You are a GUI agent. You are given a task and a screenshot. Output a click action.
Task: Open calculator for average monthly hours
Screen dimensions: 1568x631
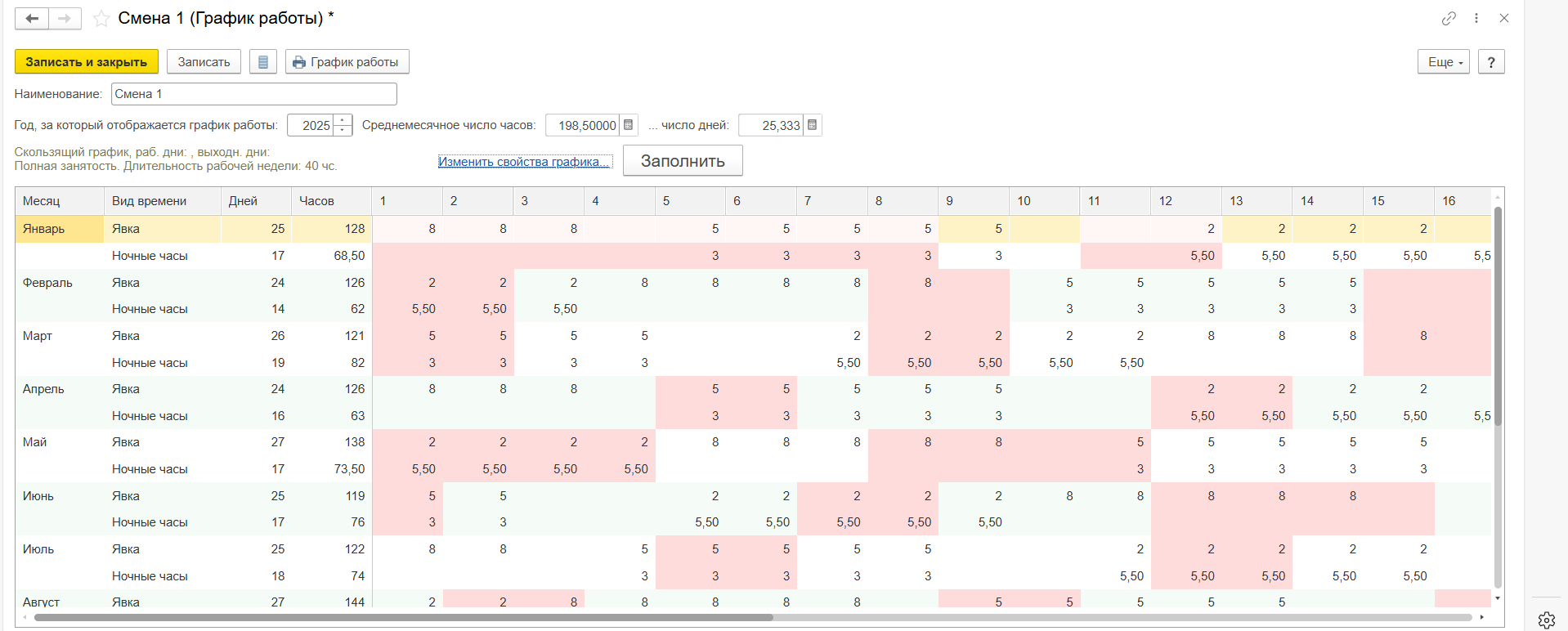629,125
